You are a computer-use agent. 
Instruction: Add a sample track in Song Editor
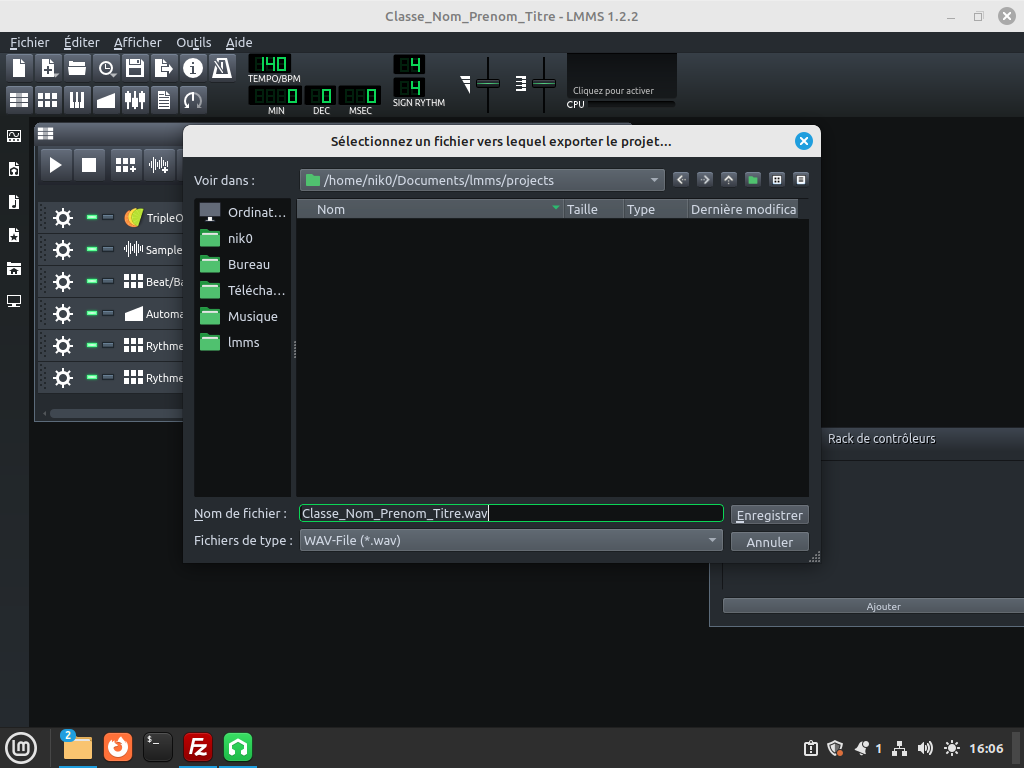pyautogui.click(x=159, y=165)
